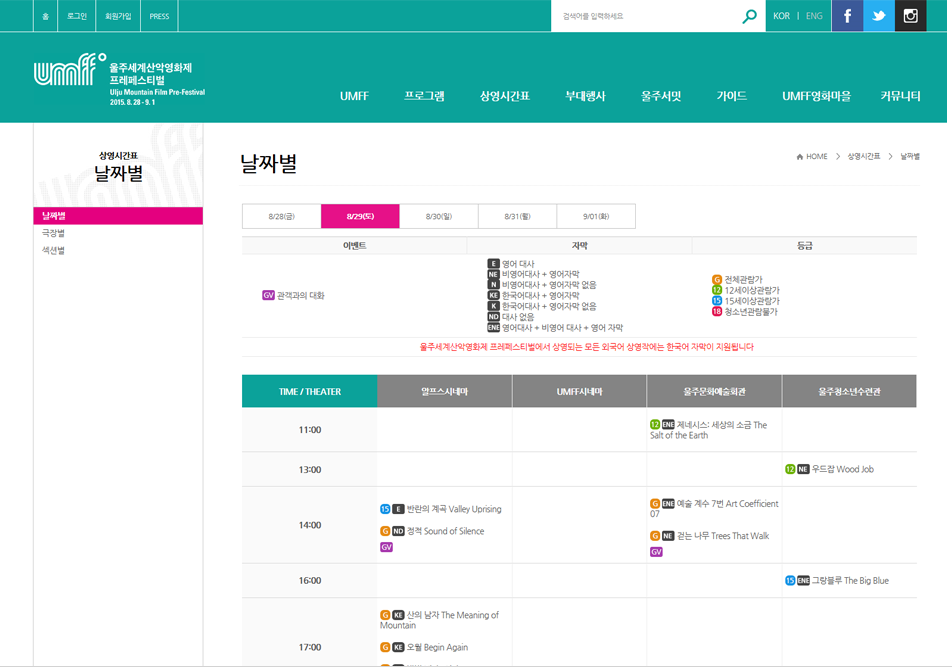Select the 9/01(화) date tab
The image size is (952, 667).
[x=596, y=216]
